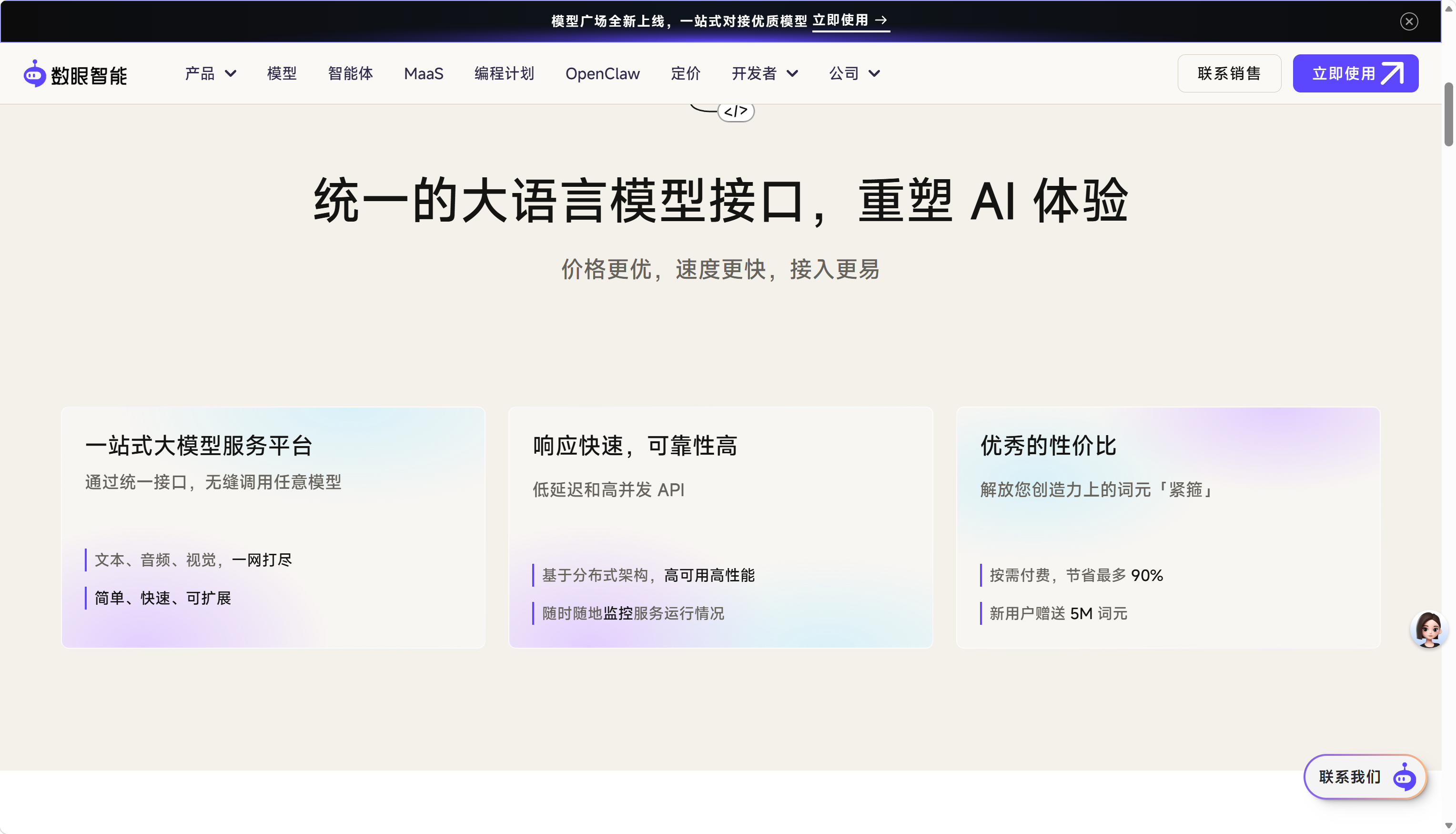Click the arrow icon in 立即使用 button
This screenshot has height=834, width=1456.
click(1393, 74)
